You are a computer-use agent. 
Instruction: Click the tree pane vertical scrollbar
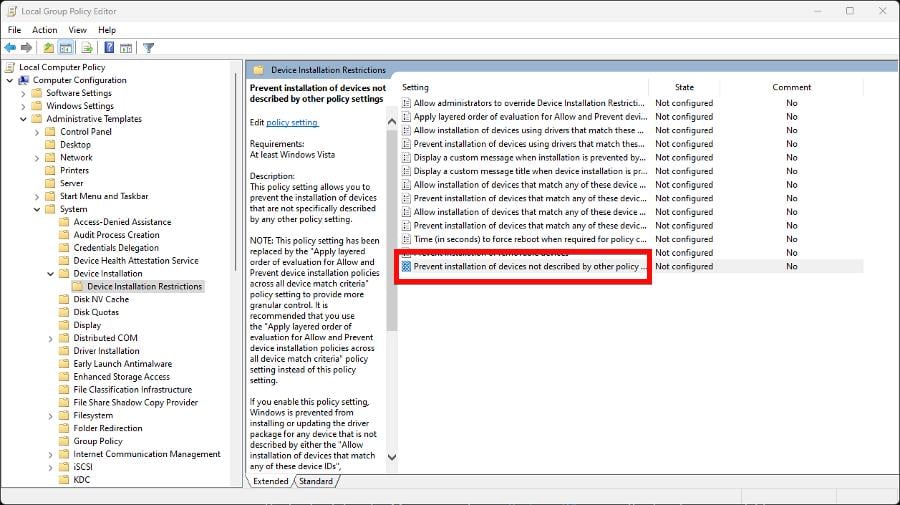(236, 172)
